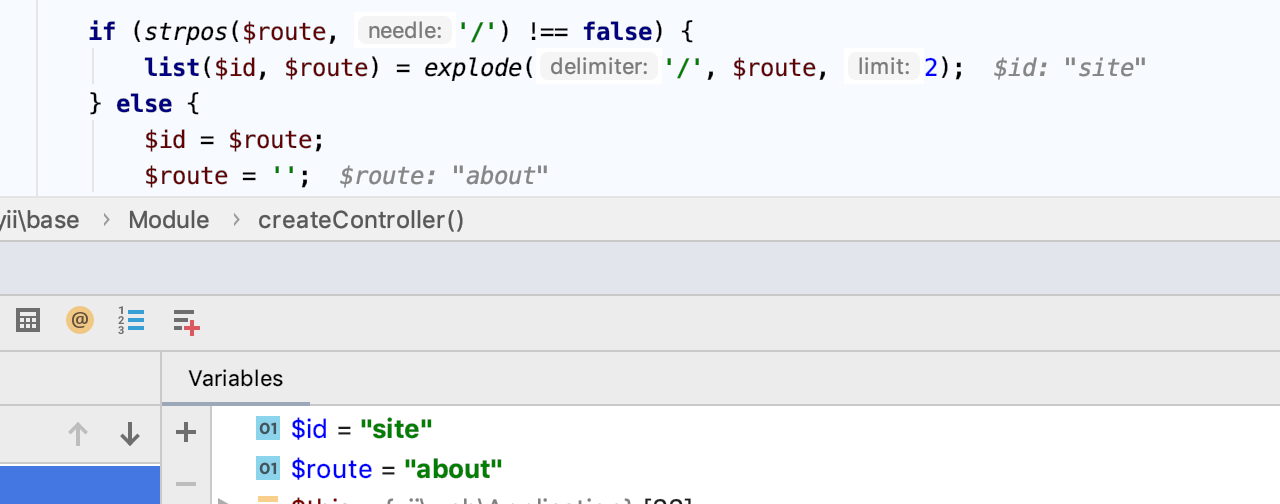Viewport: 1280px width, 504px height.
Task: Click the 'limit:' parameter hint
Action: [x=882, y=68]
